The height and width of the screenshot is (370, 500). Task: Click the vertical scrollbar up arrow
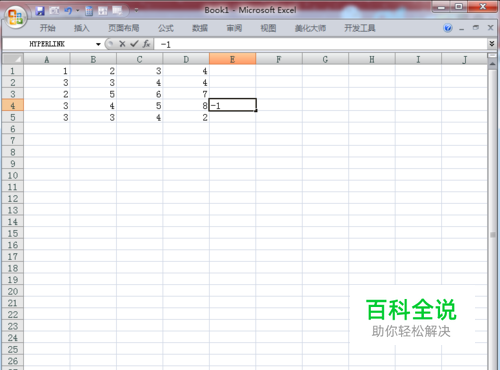(x=492, y=64)
